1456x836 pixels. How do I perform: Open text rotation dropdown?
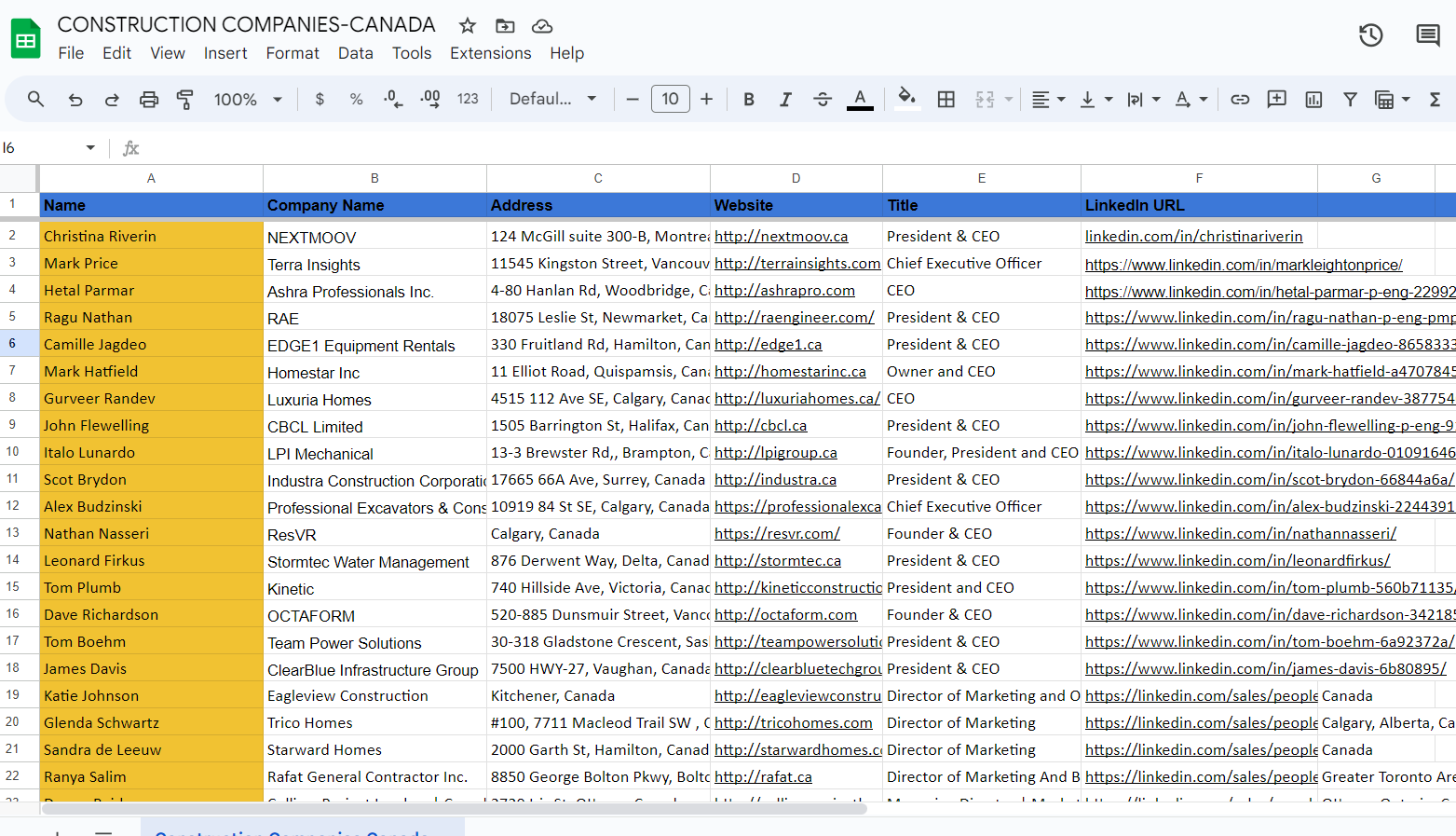[1191, 99]
